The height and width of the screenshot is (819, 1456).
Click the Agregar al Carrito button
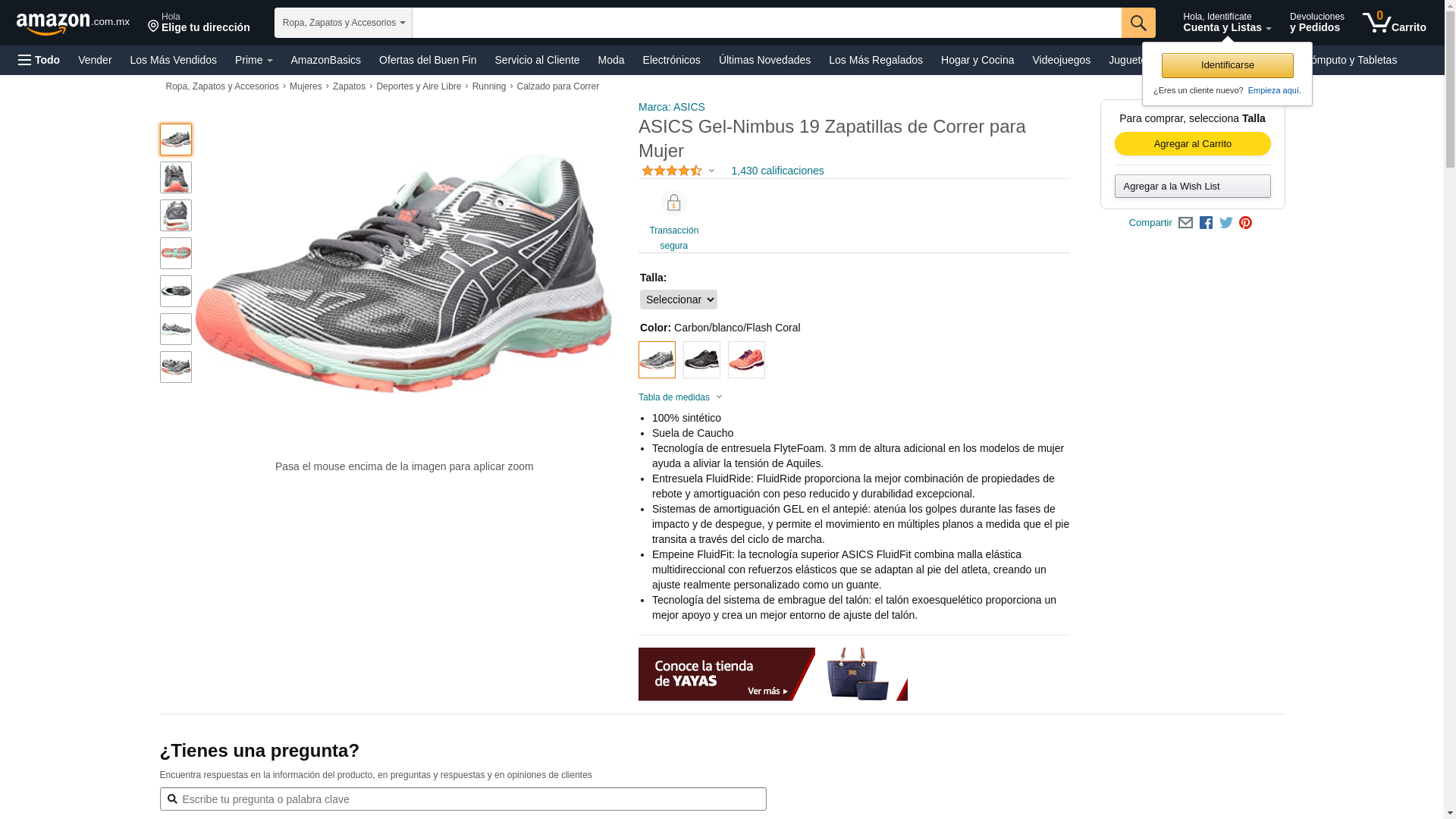point(1193,144)
